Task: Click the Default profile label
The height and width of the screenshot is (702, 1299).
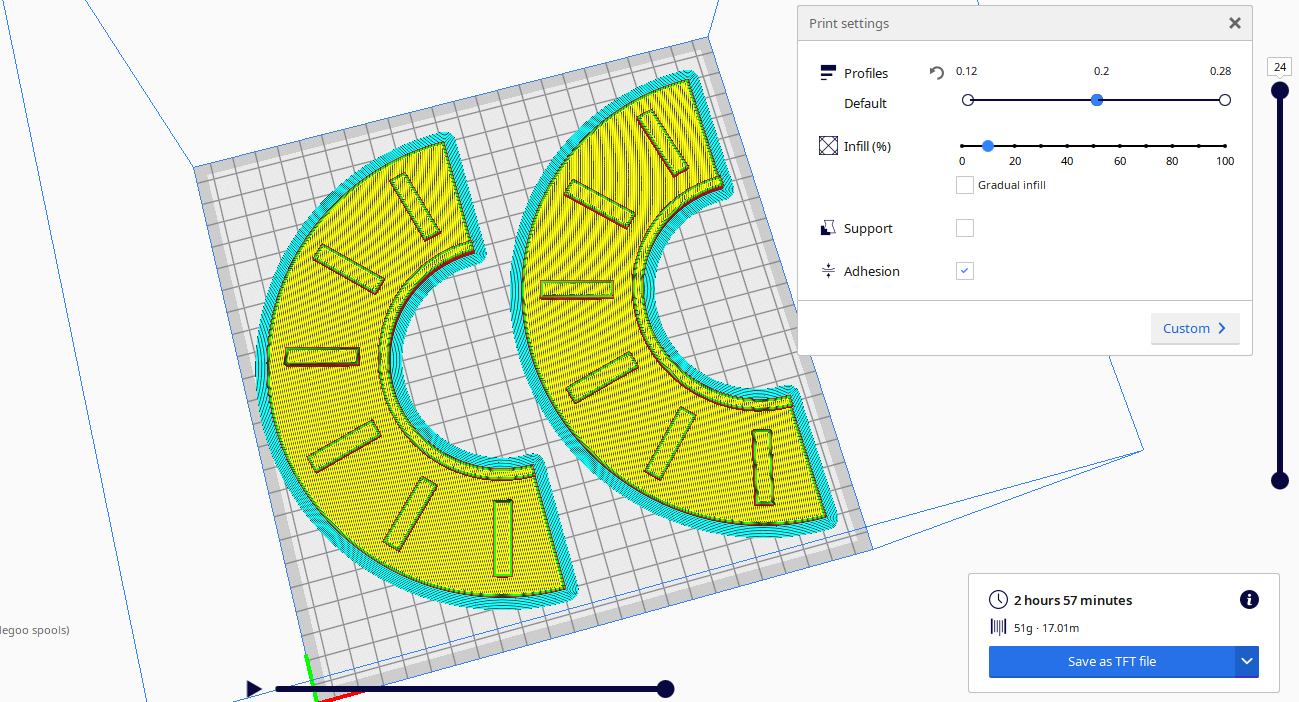Action: coord(865,103)
